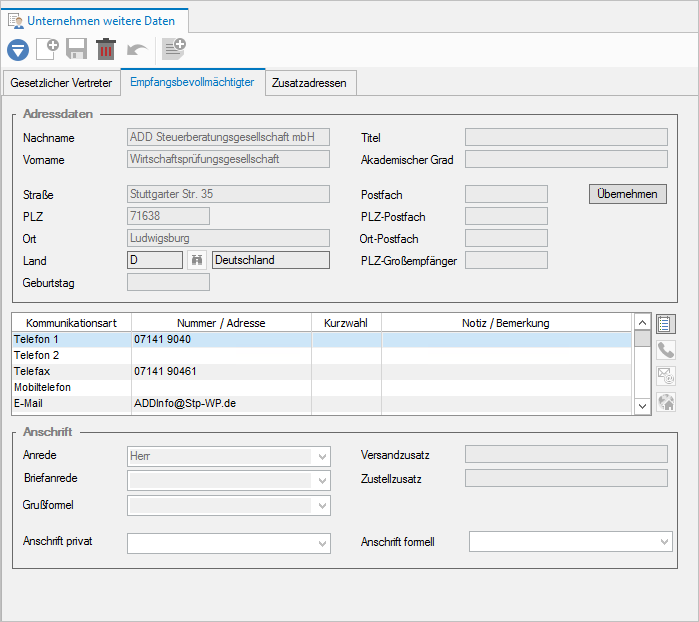Click the binoculars search icon next to Land
The image size is (699, 622).
pyautogui.click(x=197, y=260)
